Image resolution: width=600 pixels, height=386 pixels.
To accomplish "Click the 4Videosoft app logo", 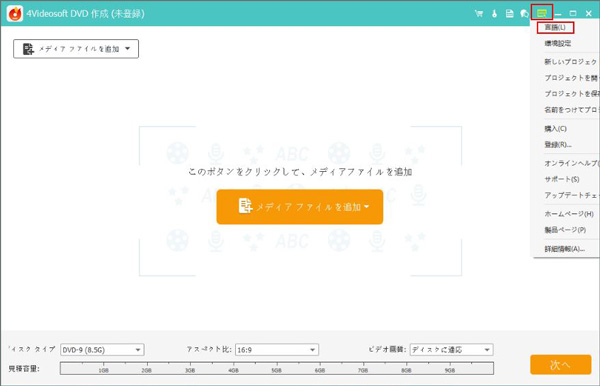I will (15, 14).
